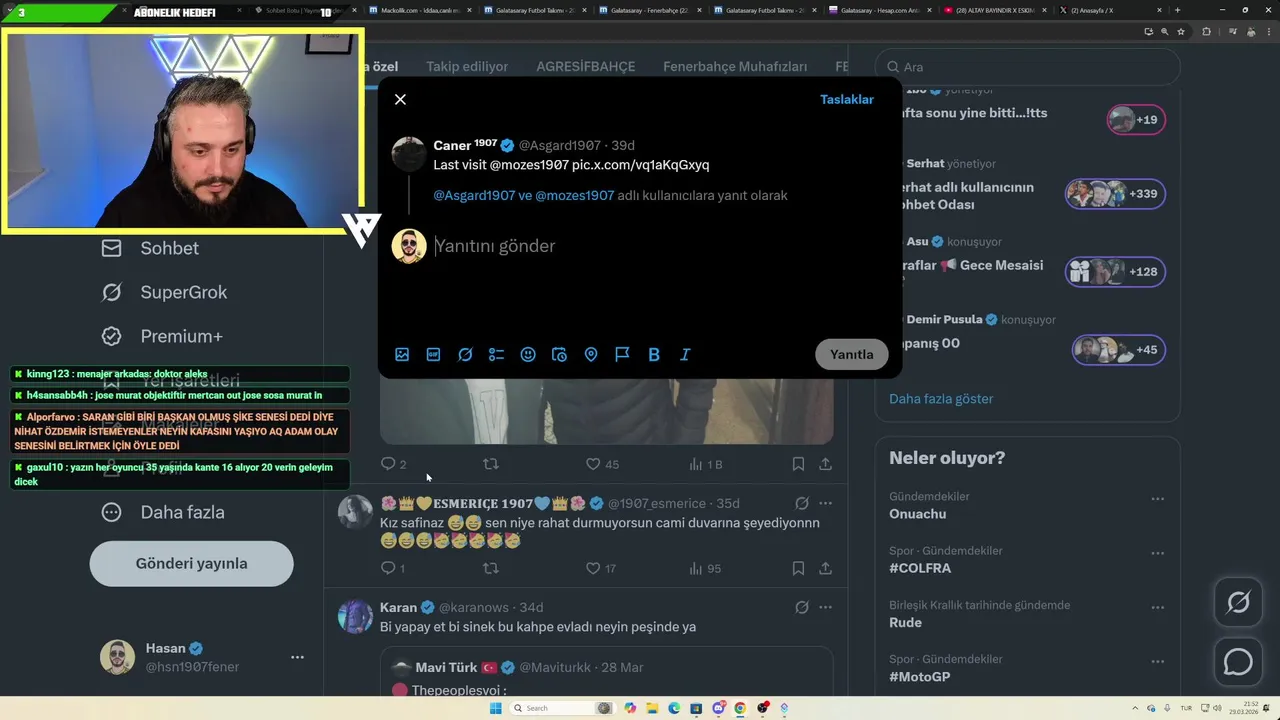Toggle italic formatting in reply
Viewport: 1280px width, 720px height.
[685, 354]
